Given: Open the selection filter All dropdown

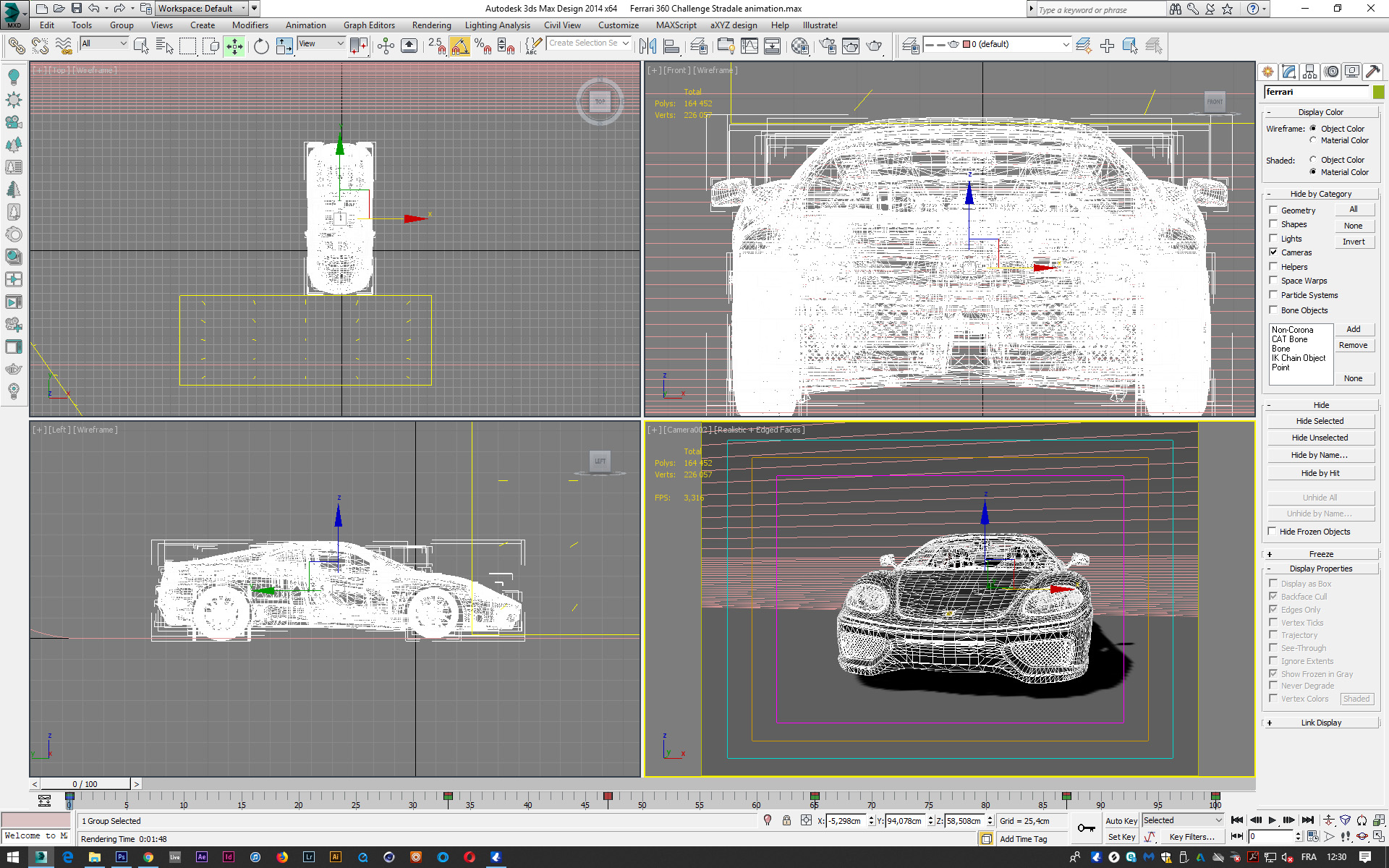Looking at the screenshot, I should coord(104,44).
